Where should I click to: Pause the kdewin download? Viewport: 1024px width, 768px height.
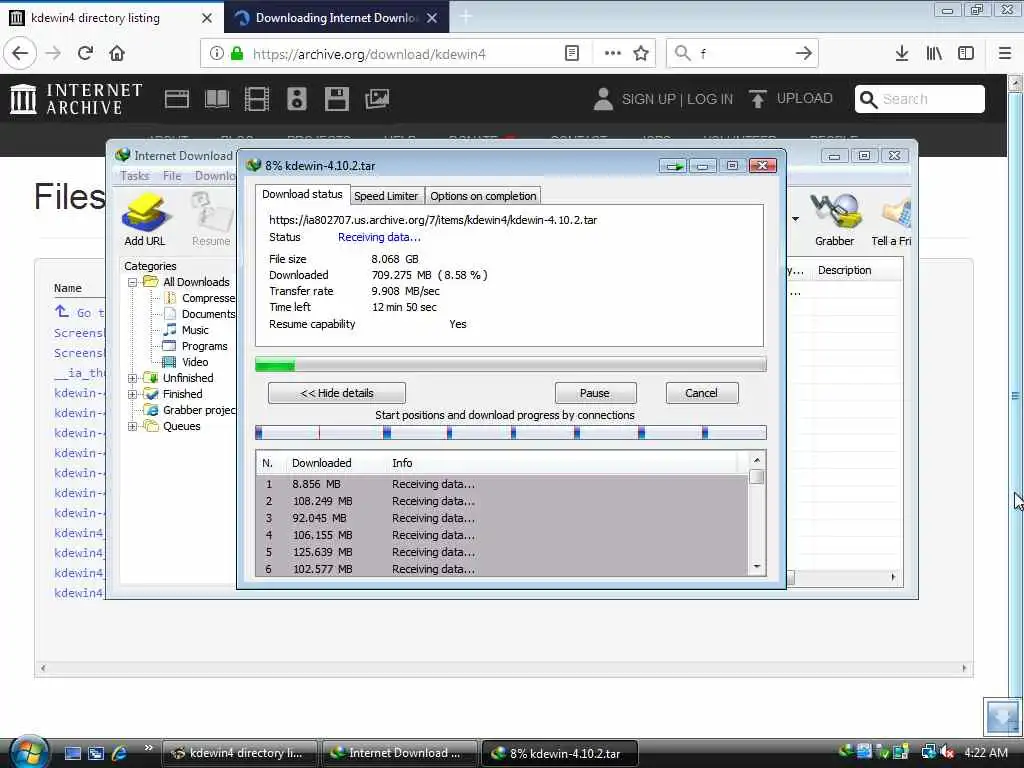pos(595,393)
